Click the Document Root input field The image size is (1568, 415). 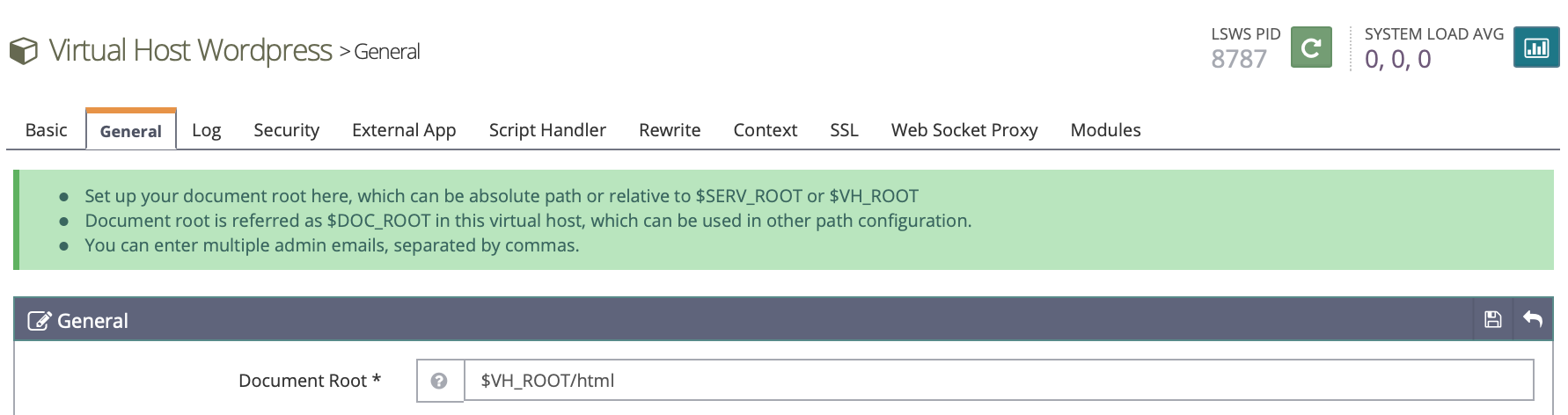(x=998, y=381)
